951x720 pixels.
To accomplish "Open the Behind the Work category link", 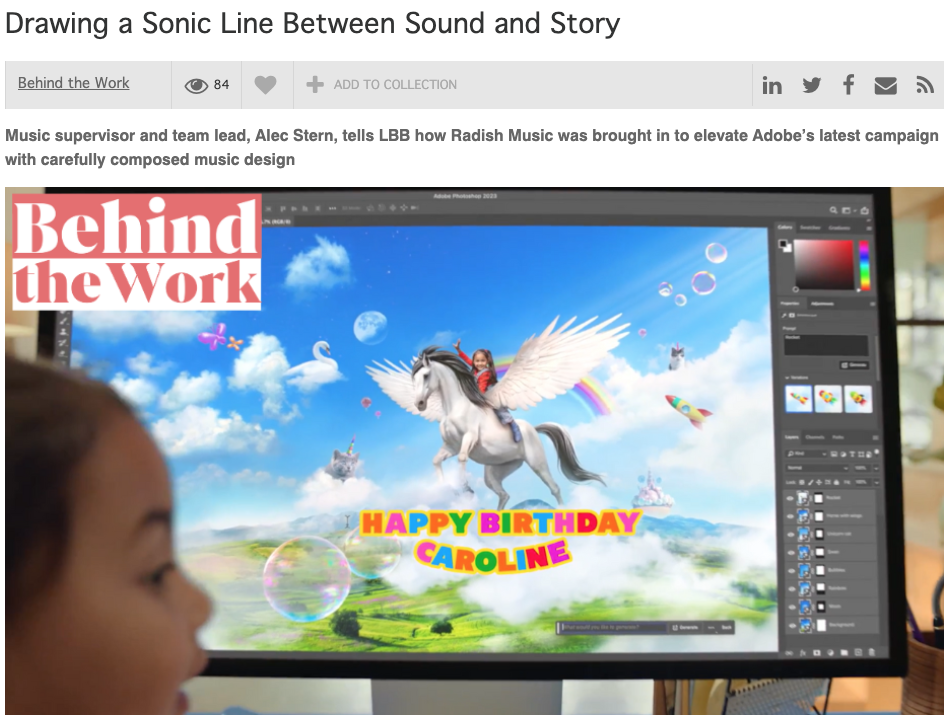I will tap(73, 83).
